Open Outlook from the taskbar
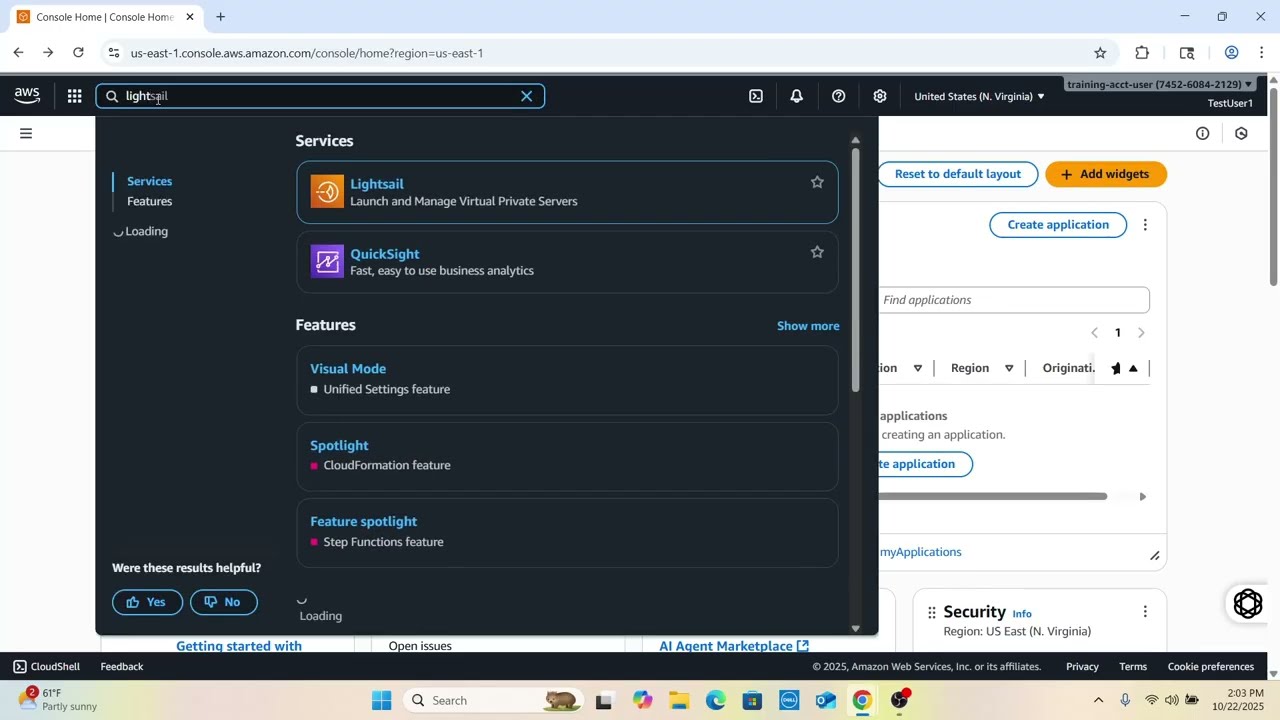 pos(826,700)
